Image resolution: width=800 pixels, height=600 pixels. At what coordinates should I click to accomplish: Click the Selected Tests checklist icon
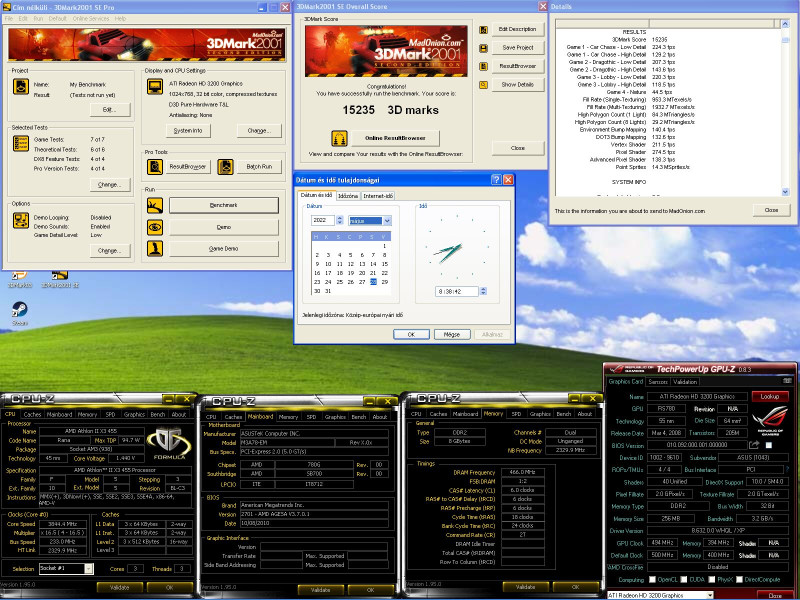coord(21,143)
